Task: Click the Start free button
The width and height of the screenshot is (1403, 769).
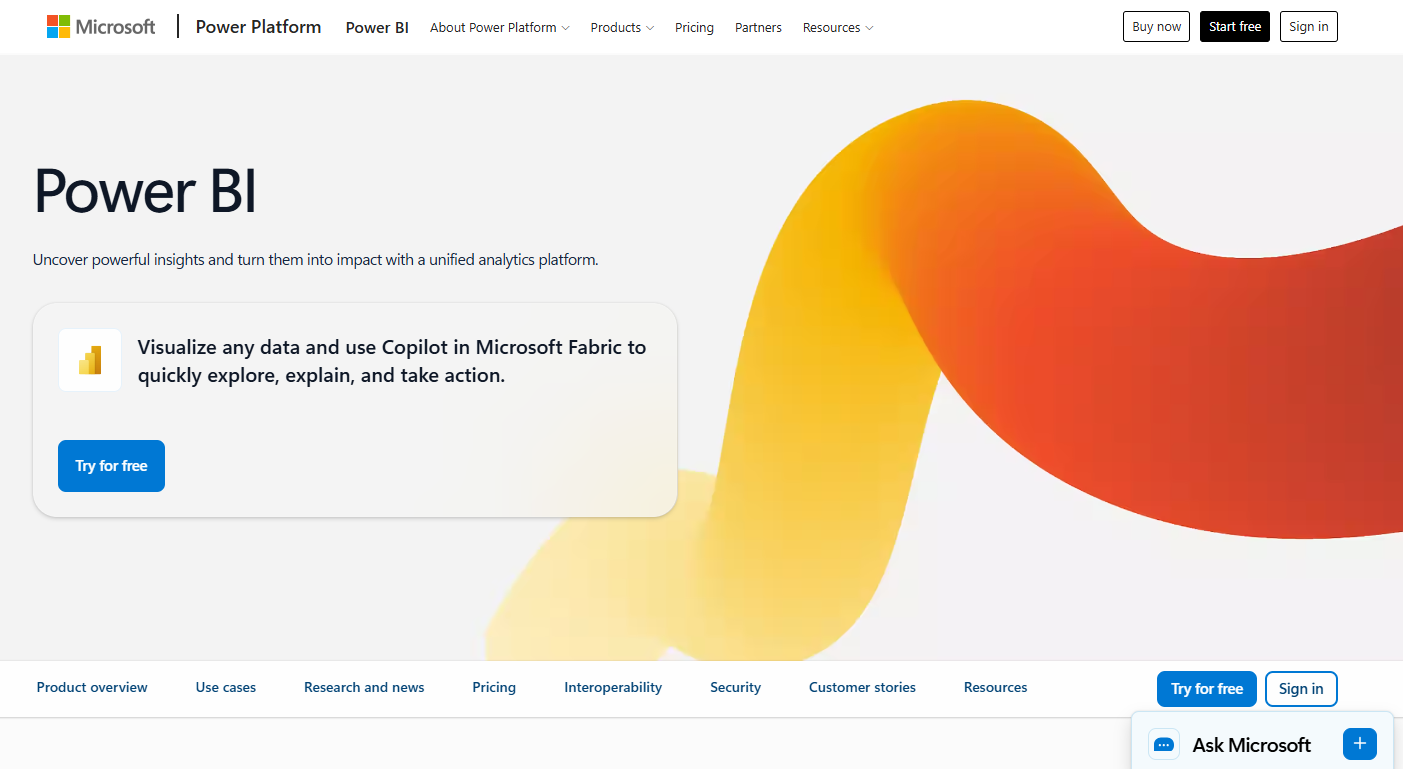Action: click(x=1235, y=27)
